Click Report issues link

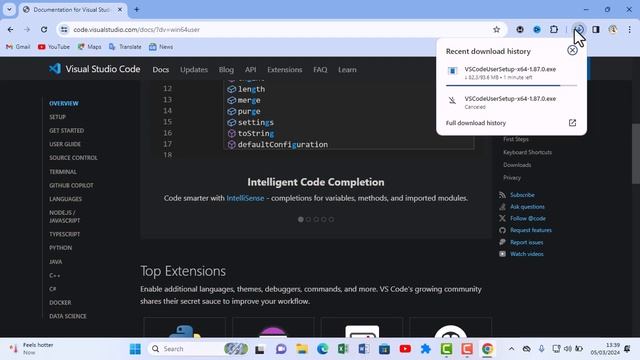point(527,242)
